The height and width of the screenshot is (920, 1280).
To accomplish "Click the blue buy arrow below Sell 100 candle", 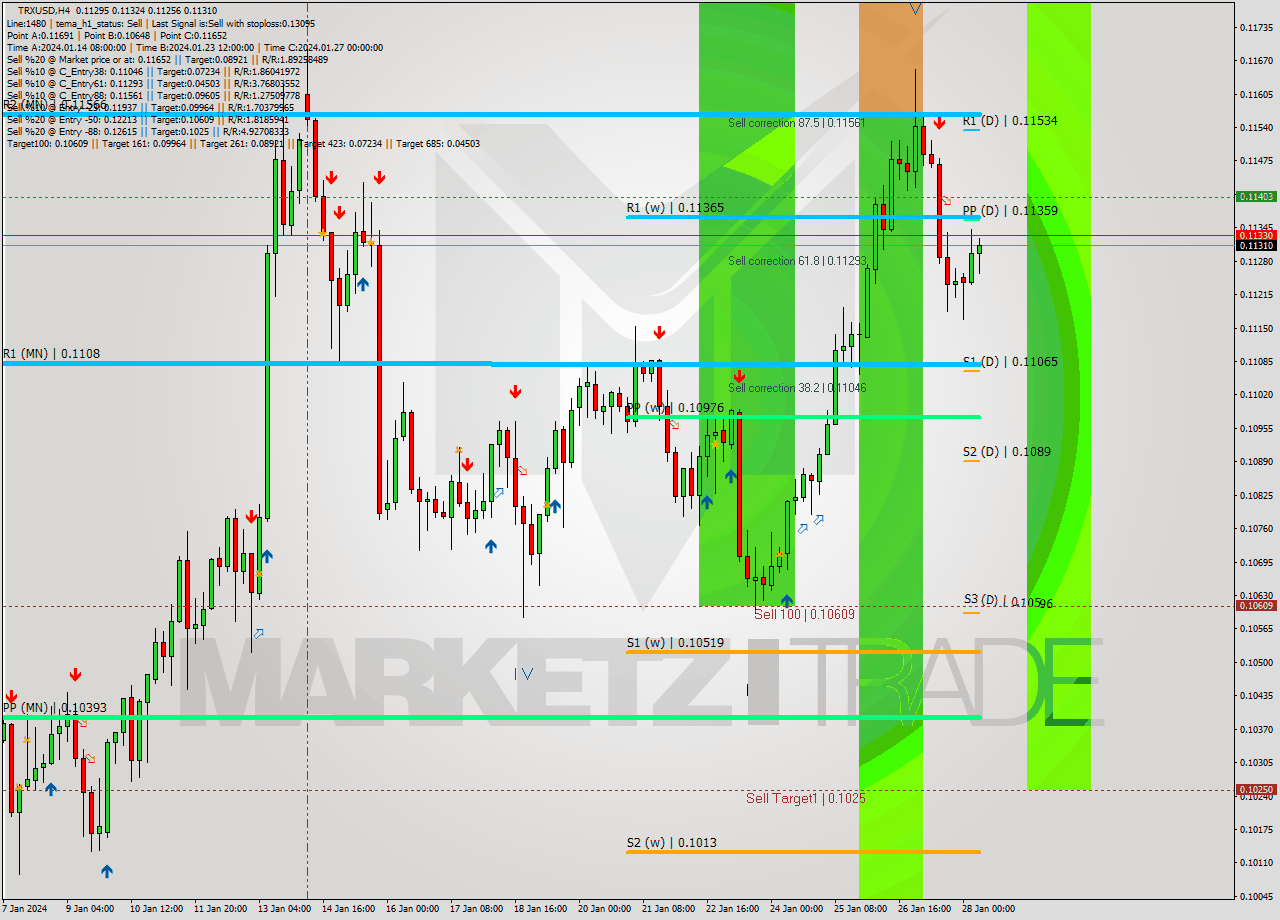I will pyautogui.click(x=787, y=600).
